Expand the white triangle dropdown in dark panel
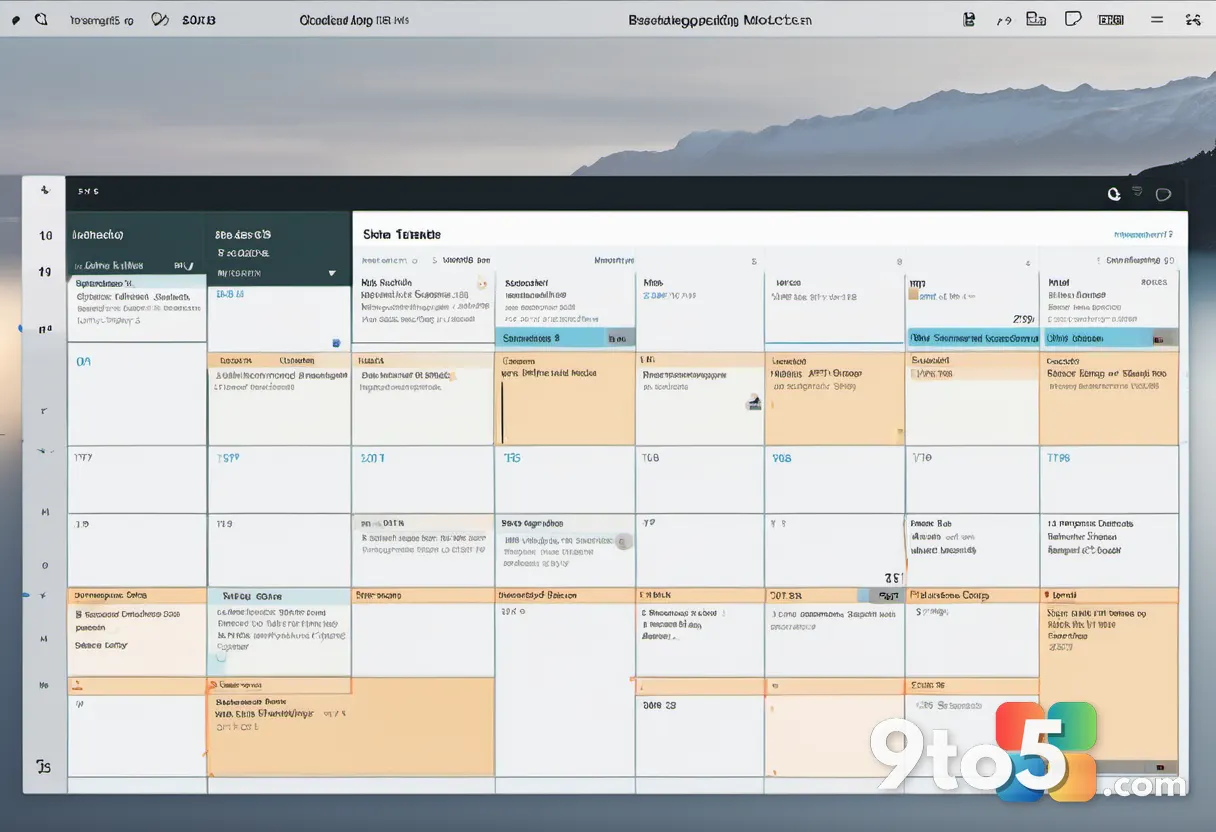 click(x=332, y=272)
